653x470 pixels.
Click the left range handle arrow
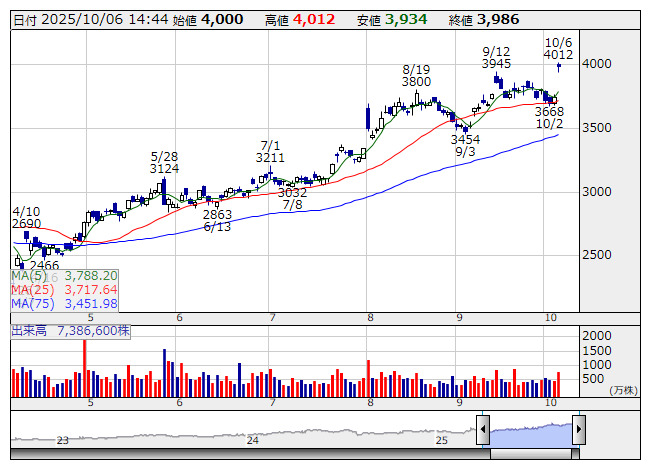(x=483, y=431)
